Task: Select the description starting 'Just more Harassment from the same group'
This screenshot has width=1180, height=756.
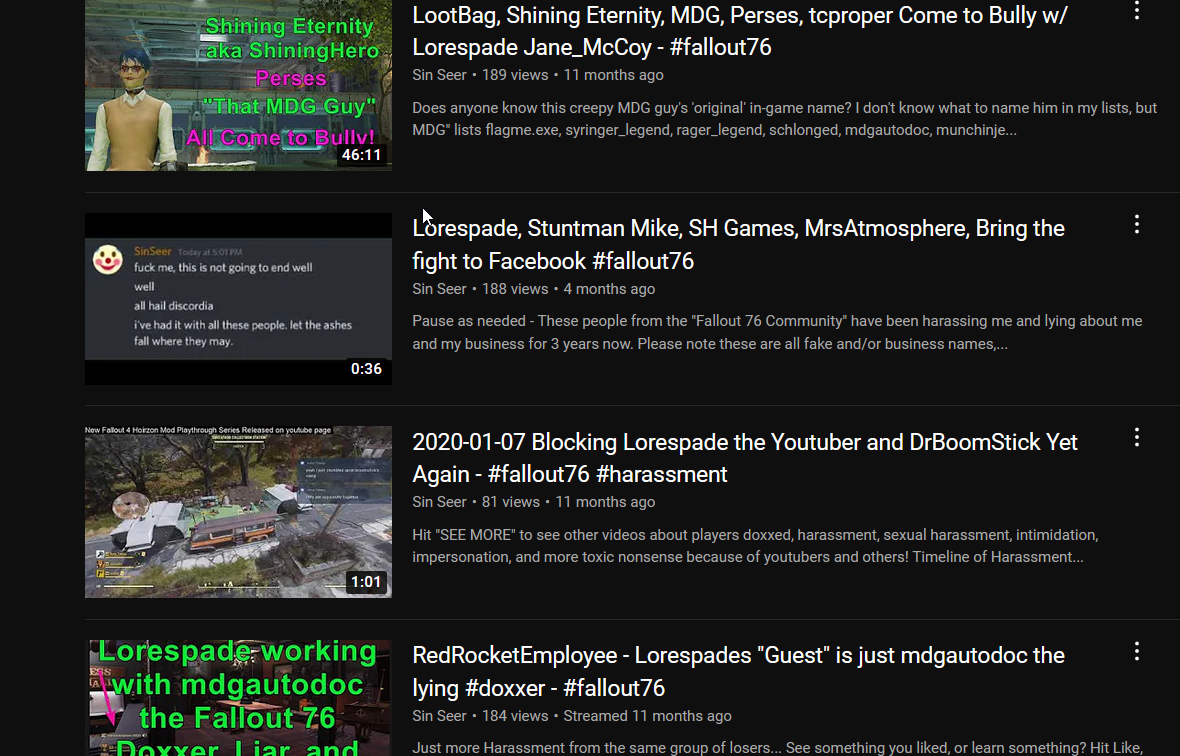Action: 777,748
